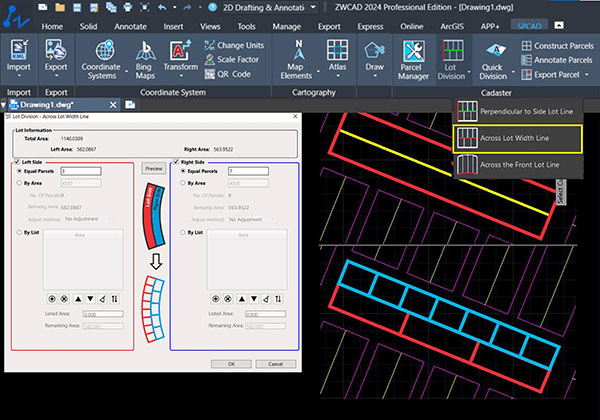Click Scale Factor

[232, 59]
